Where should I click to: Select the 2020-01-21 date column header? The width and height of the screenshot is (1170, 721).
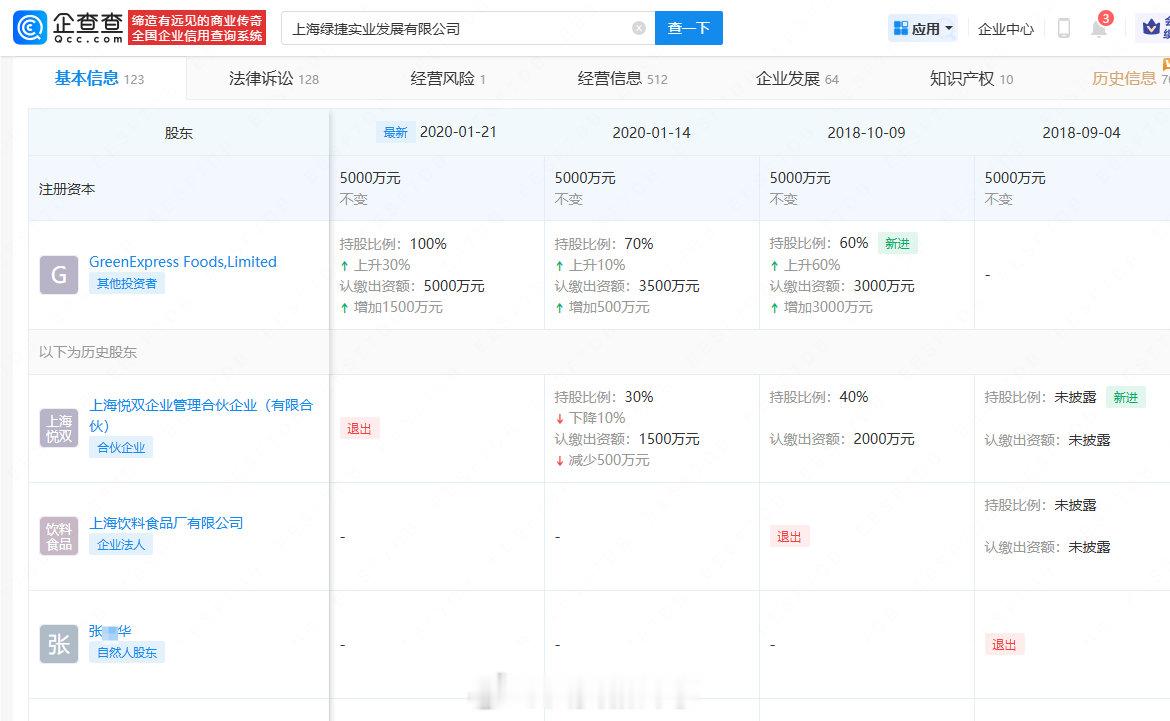tap(458, 132)
